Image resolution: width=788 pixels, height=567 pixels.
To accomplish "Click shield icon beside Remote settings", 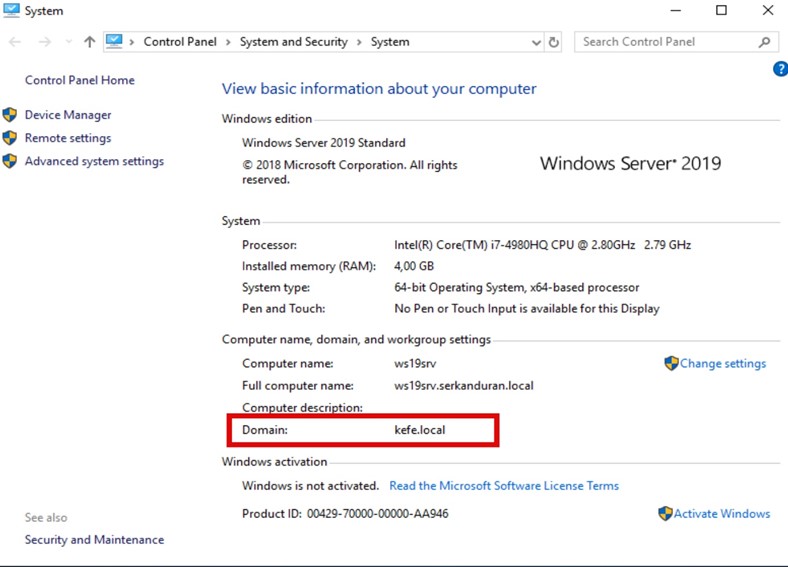I will point(10,138).
